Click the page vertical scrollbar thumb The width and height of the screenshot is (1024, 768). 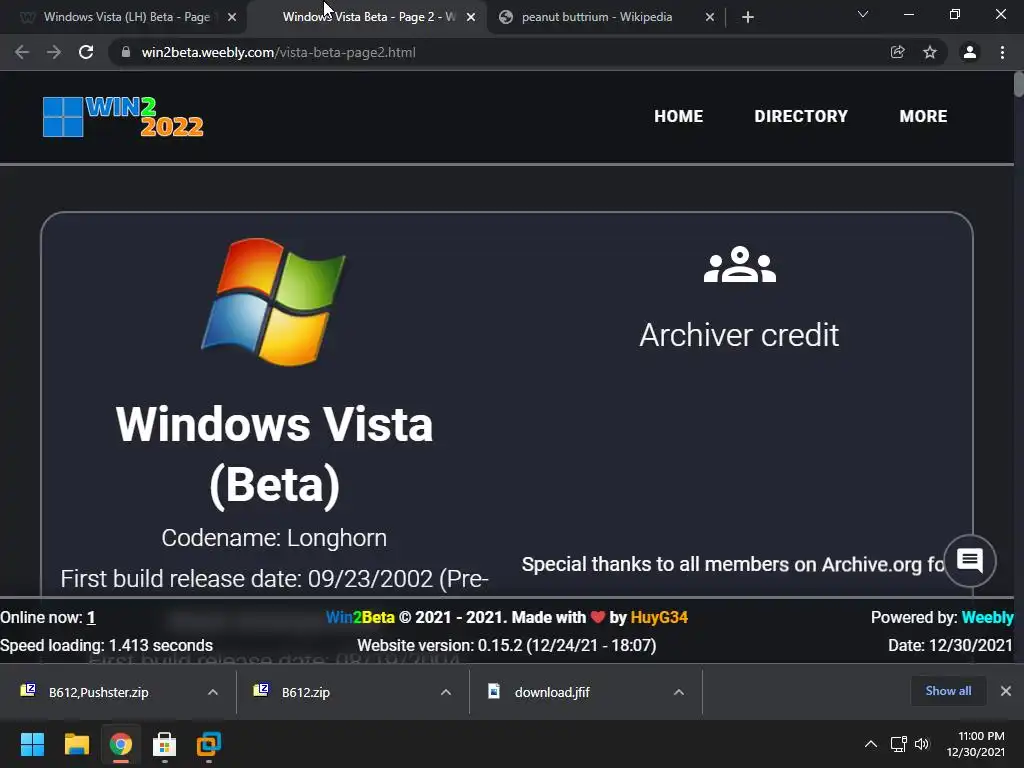tap(1019, 85)
